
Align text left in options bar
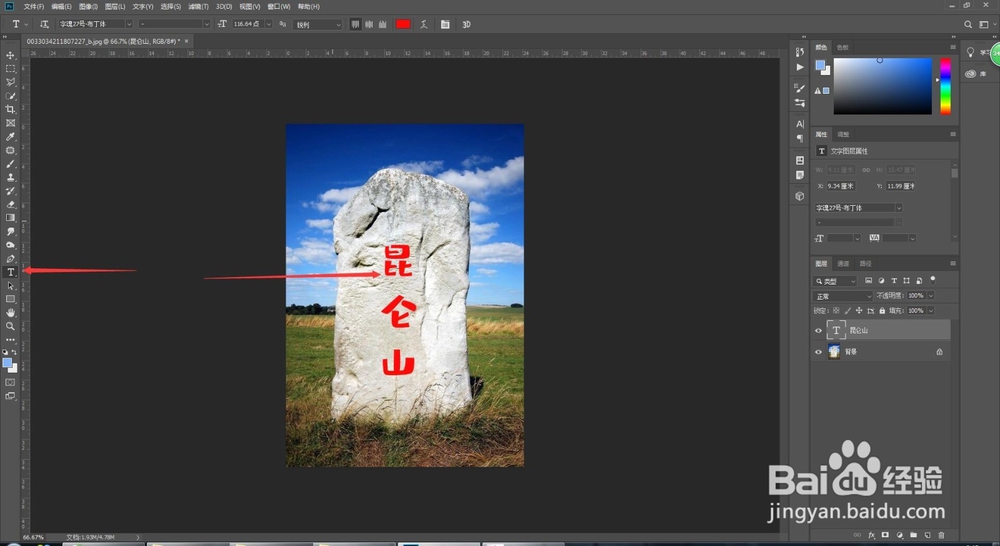tap(355, 24)
